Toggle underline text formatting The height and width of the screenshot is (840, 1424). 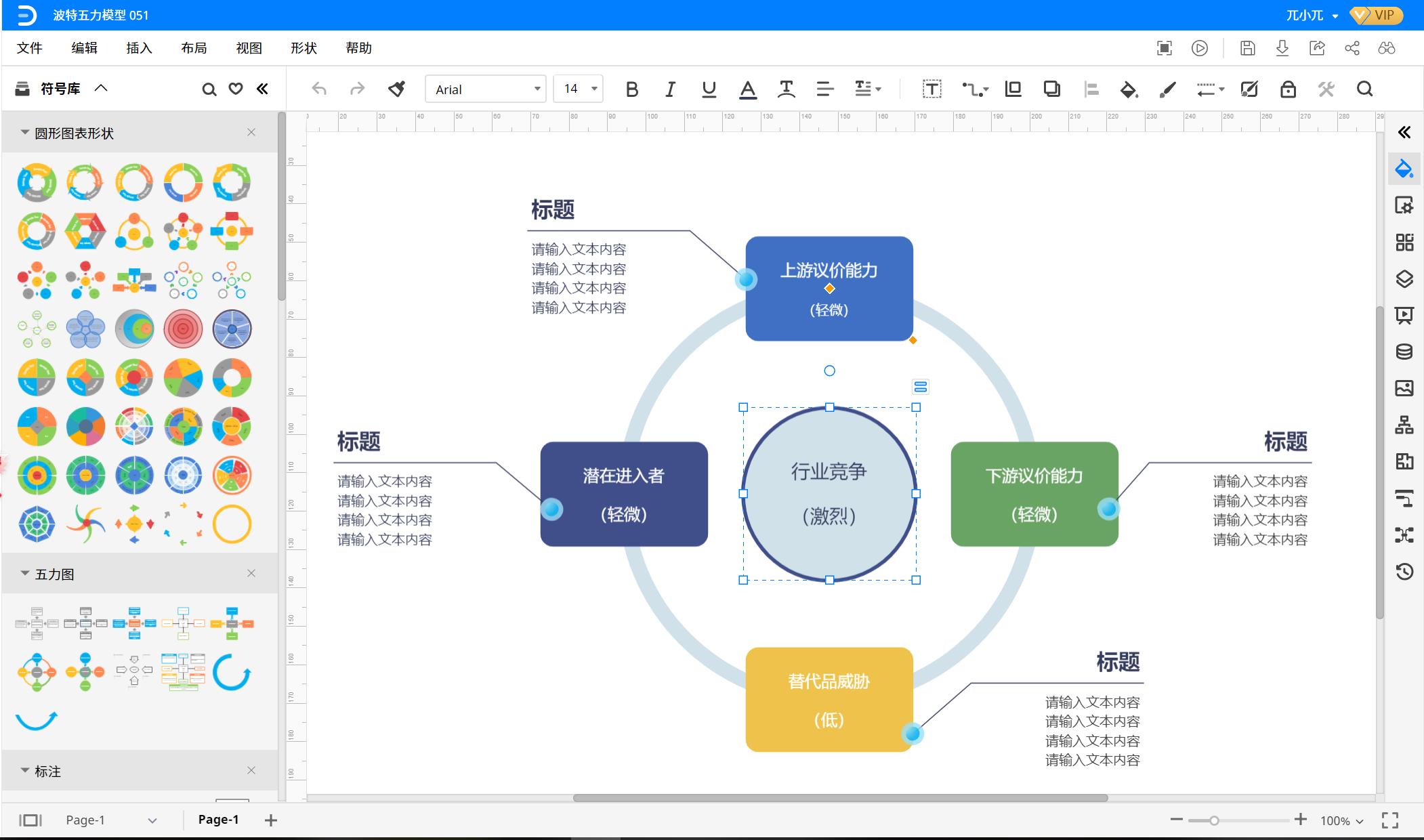click(709, 89)
